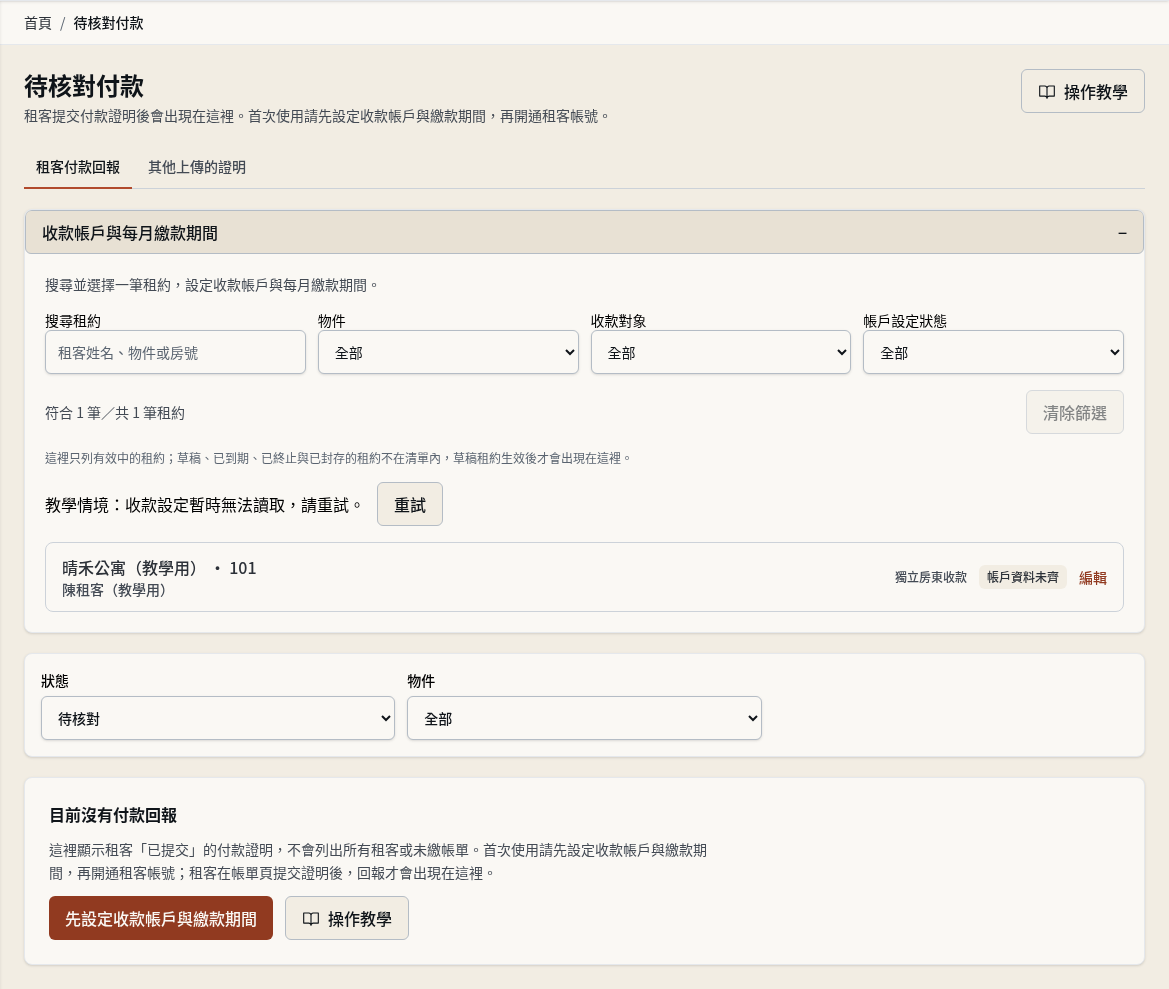Click the 帳戶資料未齊 status badge

tap(1023, 577)
